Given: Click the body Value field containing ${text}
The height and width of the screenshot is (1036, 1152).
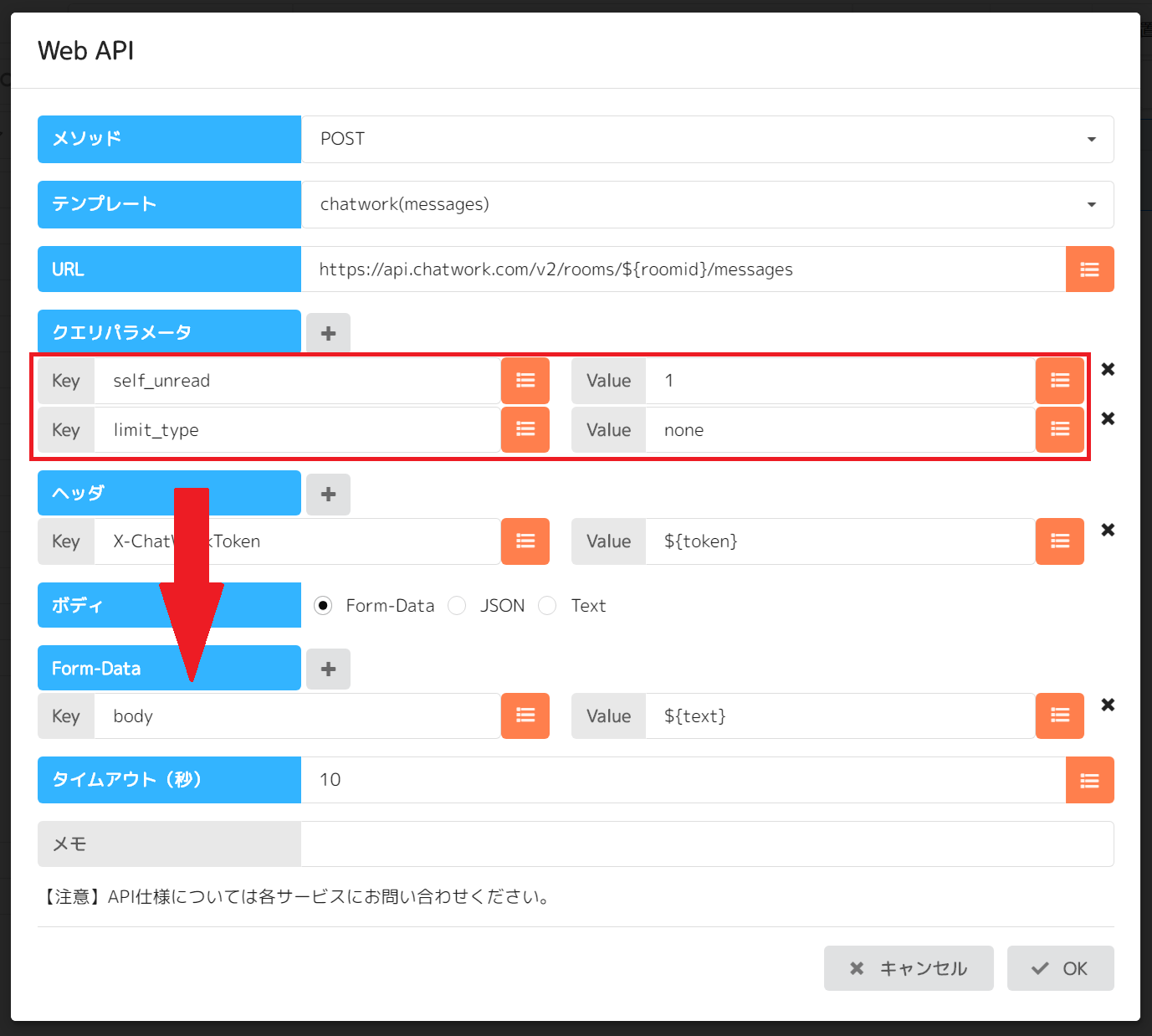Looking at the screenshot, I should click(x=839, y=716).
